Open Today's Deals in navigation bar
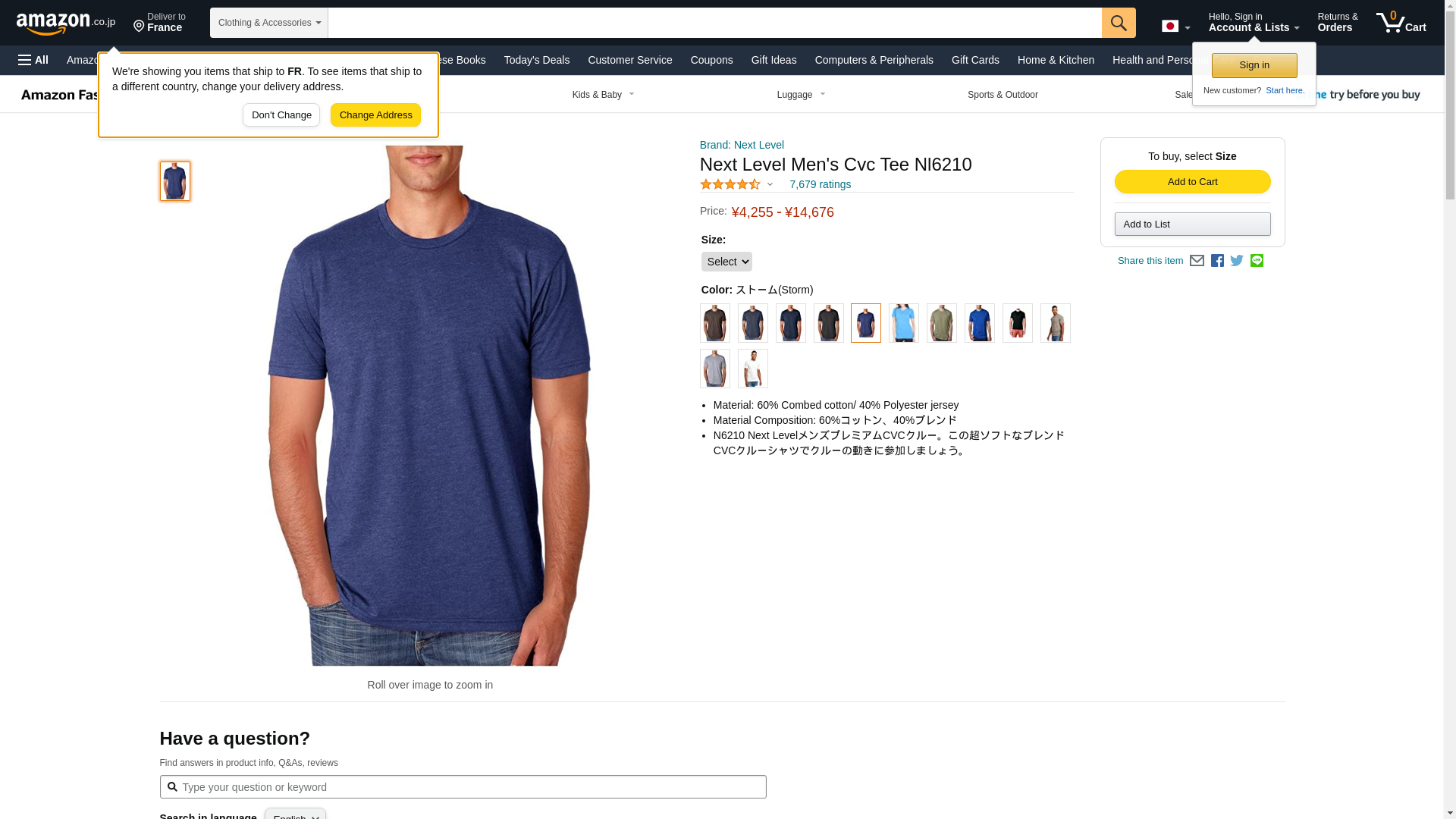 (537, 60)
